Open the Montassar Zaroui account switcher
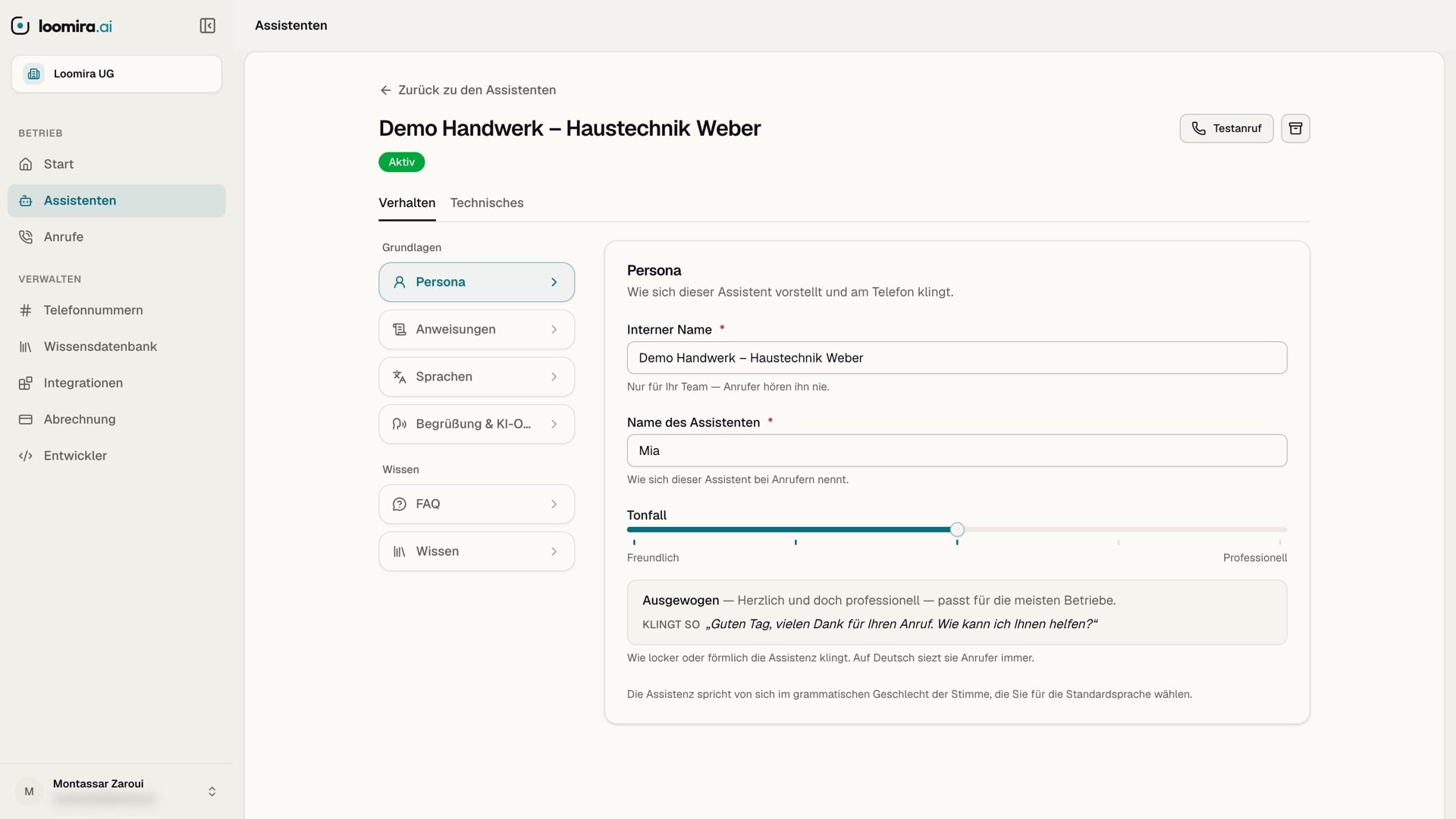 point(117,791)
